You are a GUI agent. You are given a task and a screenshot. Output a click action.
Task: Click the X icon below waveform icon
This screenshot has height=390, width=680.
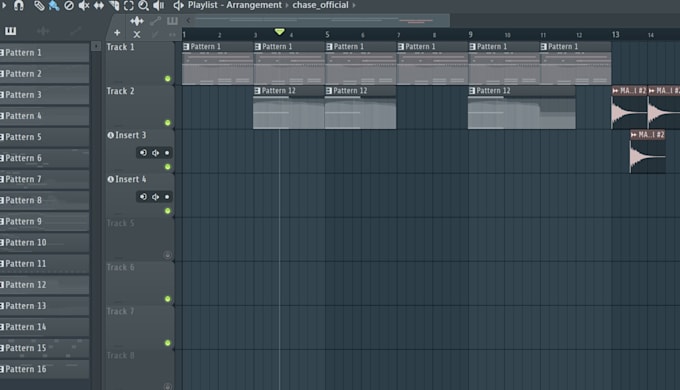137,34
